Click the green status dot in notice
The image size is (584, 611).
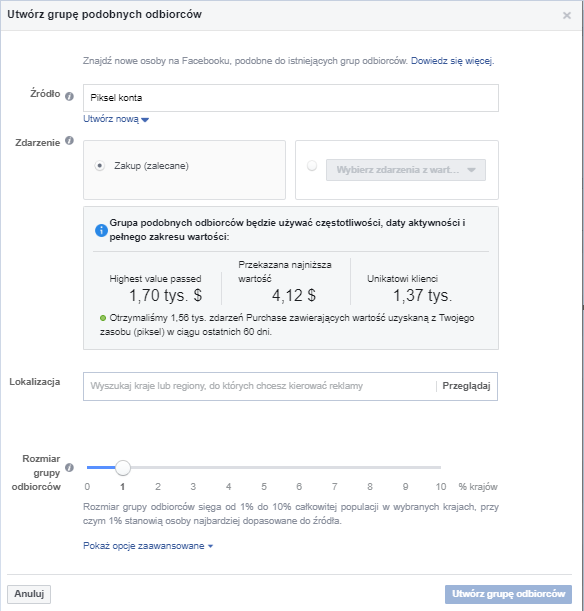pyautogui.click(x=103, y=318)
